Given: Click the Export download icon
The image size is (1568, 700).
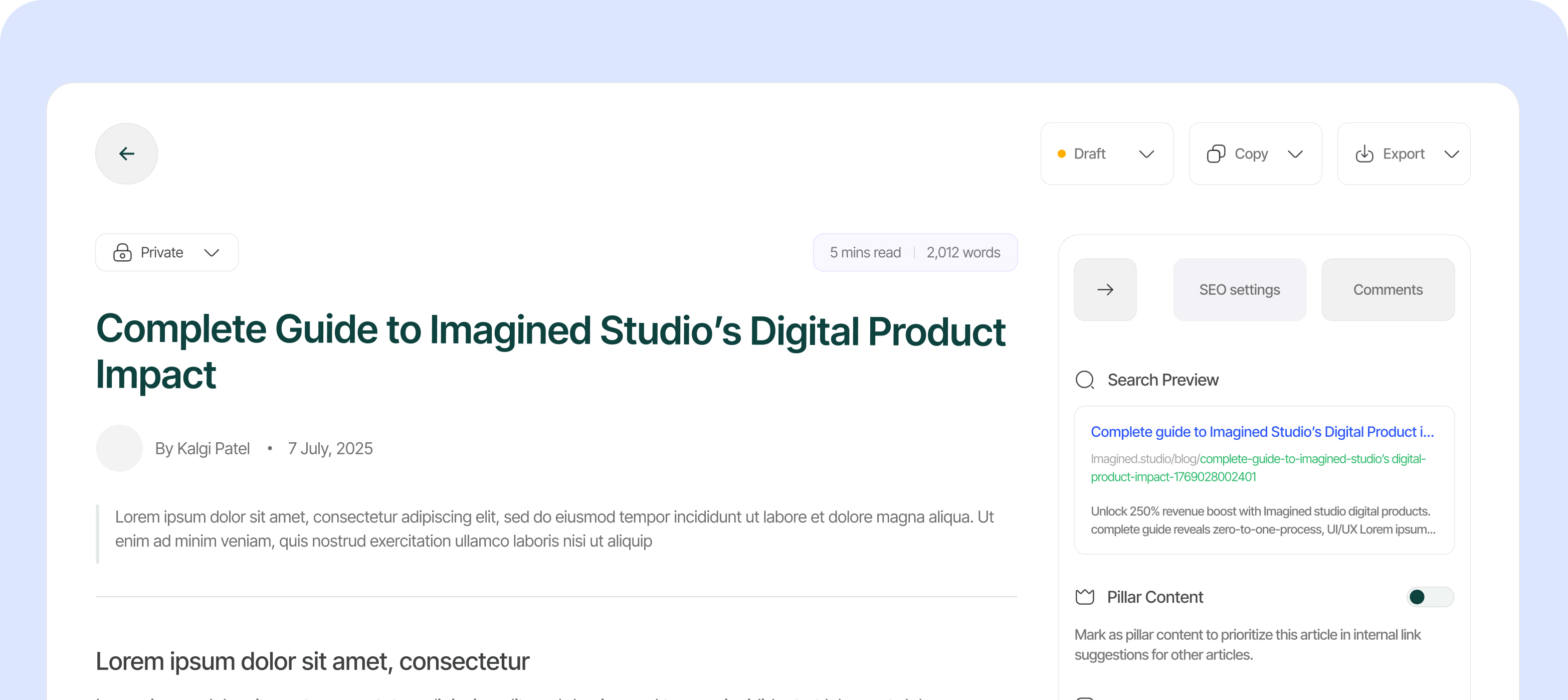Looking at the screenshot, I should tap(1364, 154).
